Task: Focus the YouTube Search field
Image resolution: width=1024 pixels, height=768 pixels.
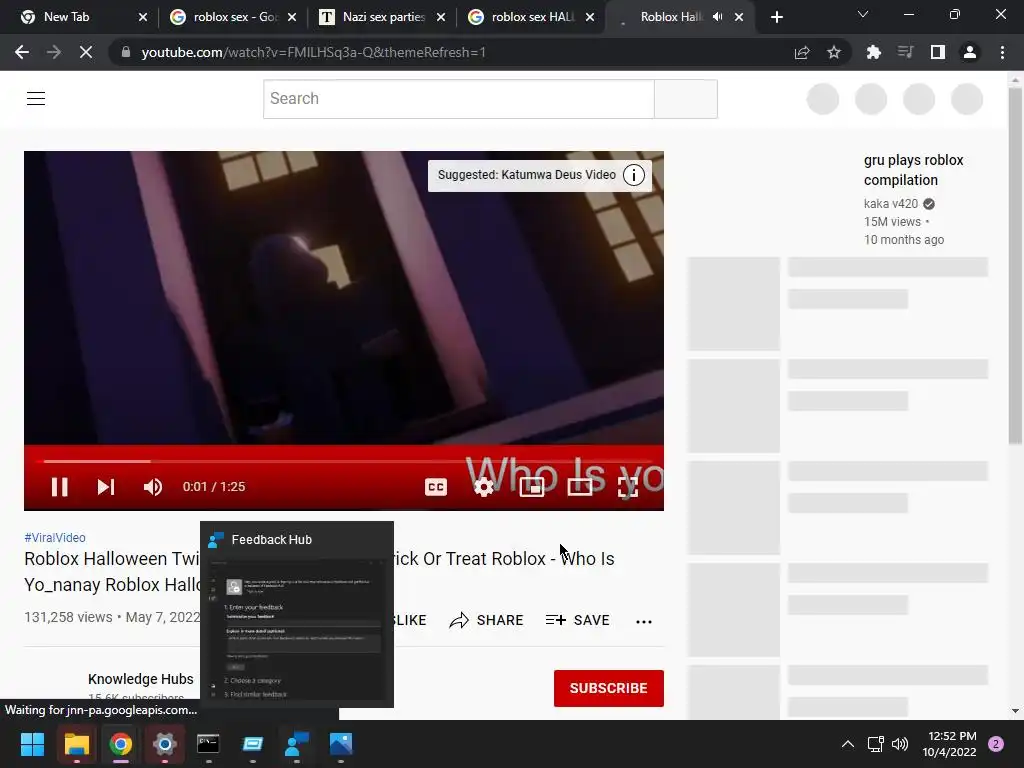Action: (x=458, y=99)
